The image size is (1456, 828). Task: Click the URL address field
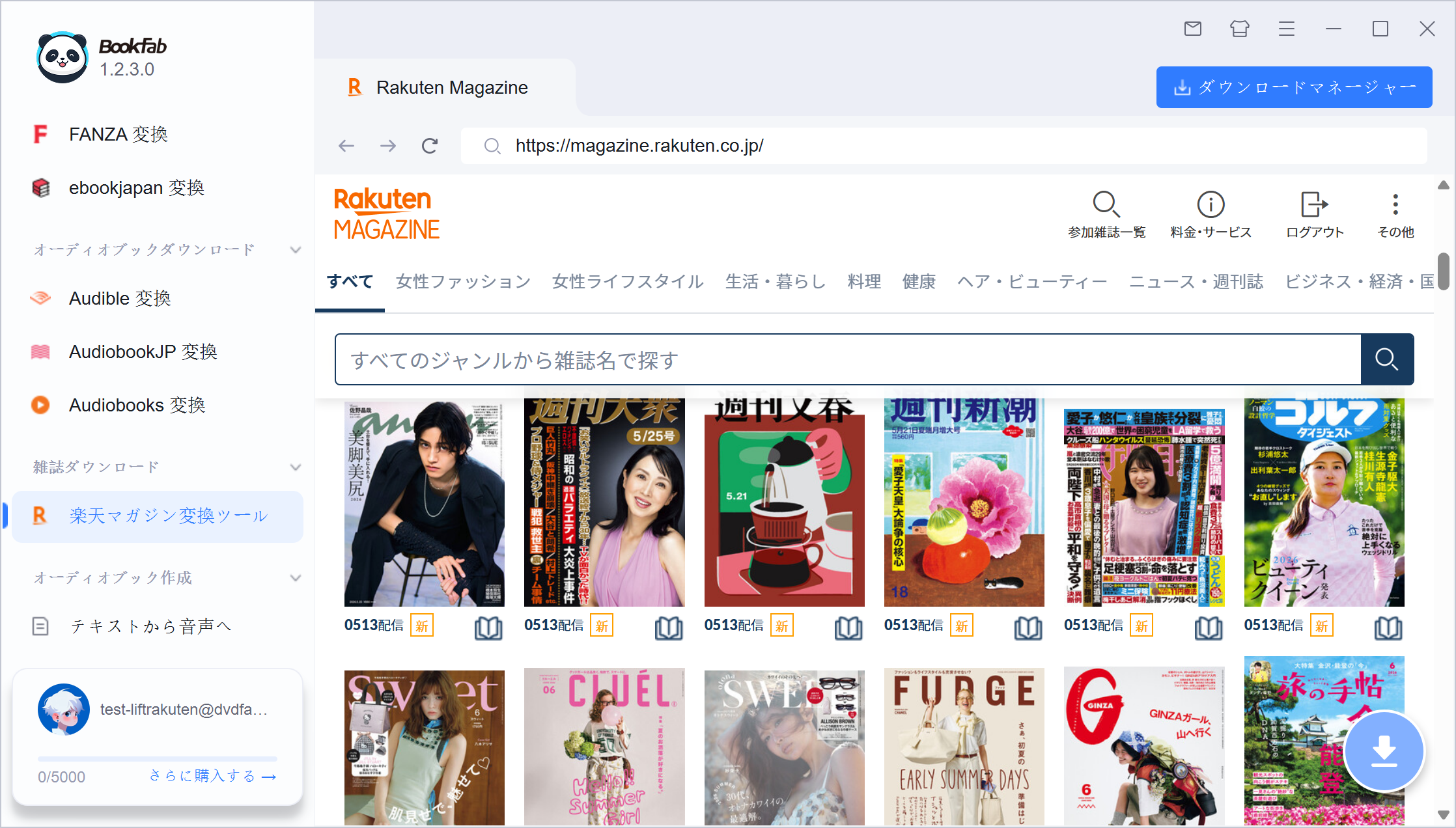pyautogui.click(x=944, y=146)
